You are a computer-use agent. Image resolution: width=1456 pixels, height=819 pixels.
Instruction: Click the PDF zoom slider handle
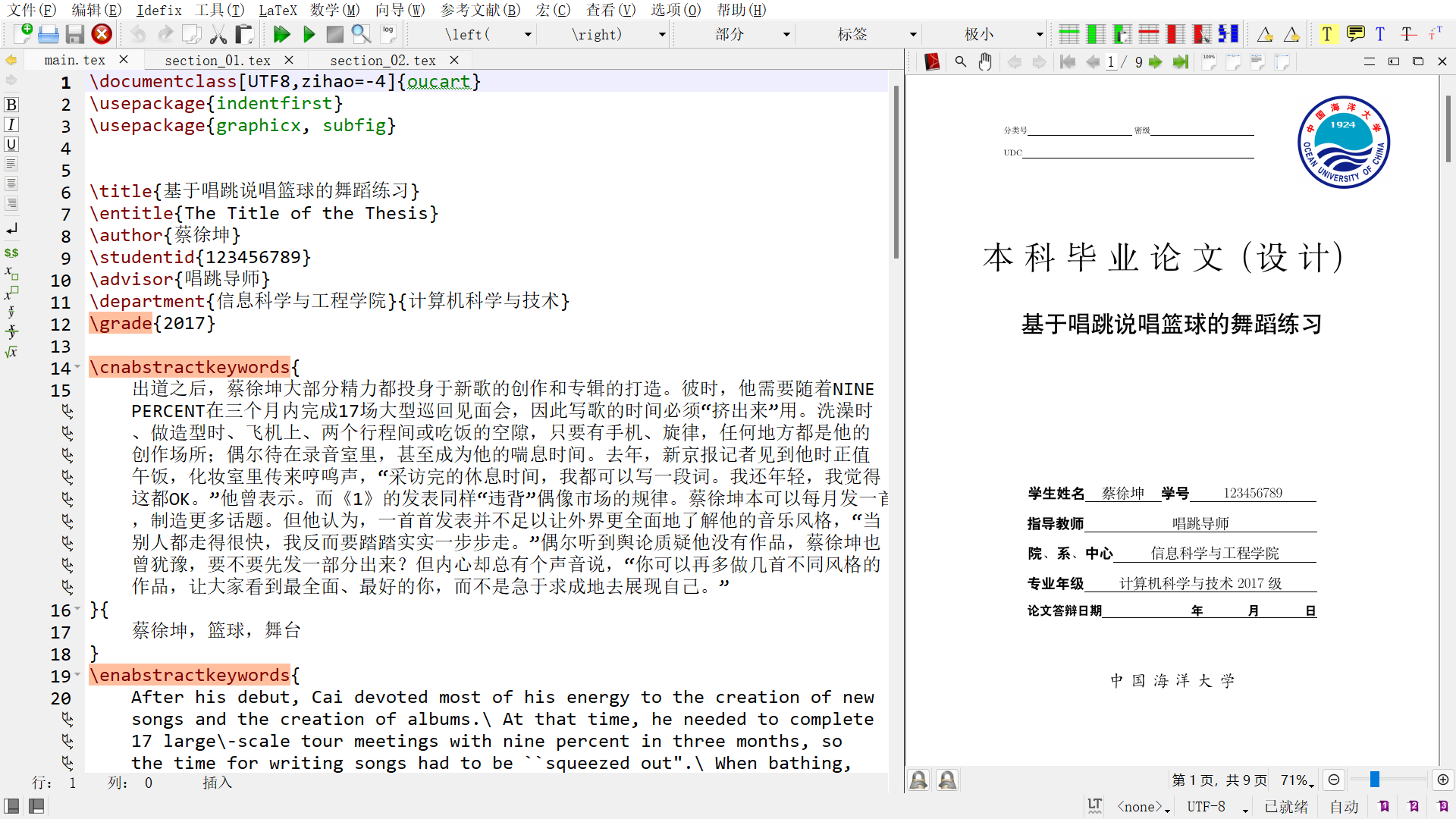point(1374,780)
